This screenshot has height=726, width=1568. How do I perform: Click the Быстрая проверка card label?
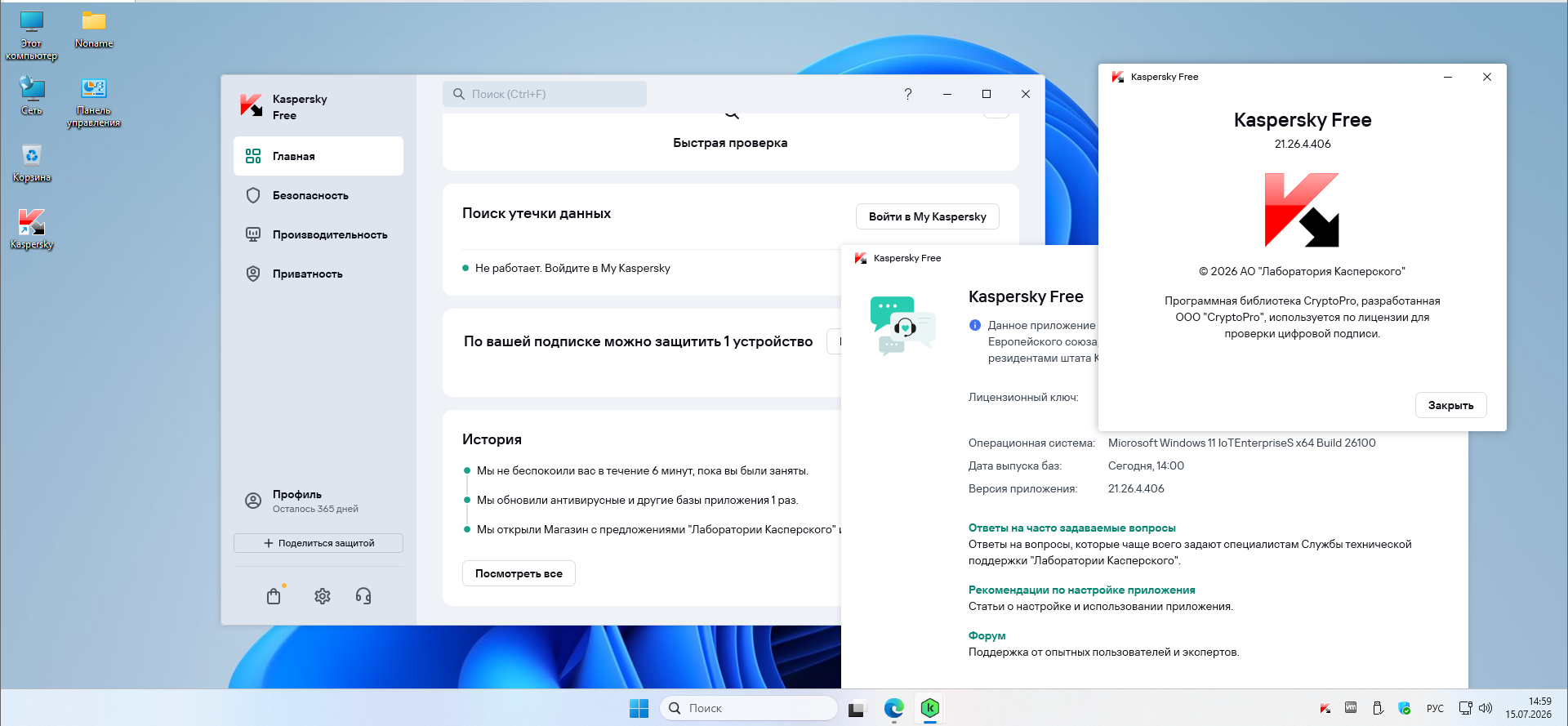[730, 143]
